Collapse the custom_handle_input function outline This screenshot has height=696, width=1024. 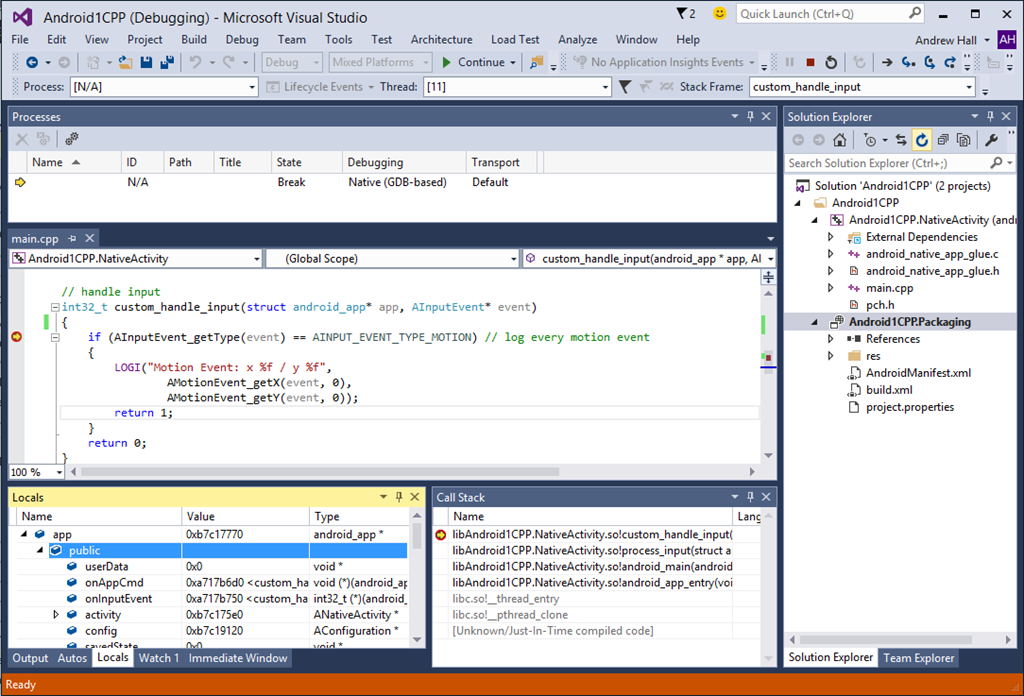56,307
